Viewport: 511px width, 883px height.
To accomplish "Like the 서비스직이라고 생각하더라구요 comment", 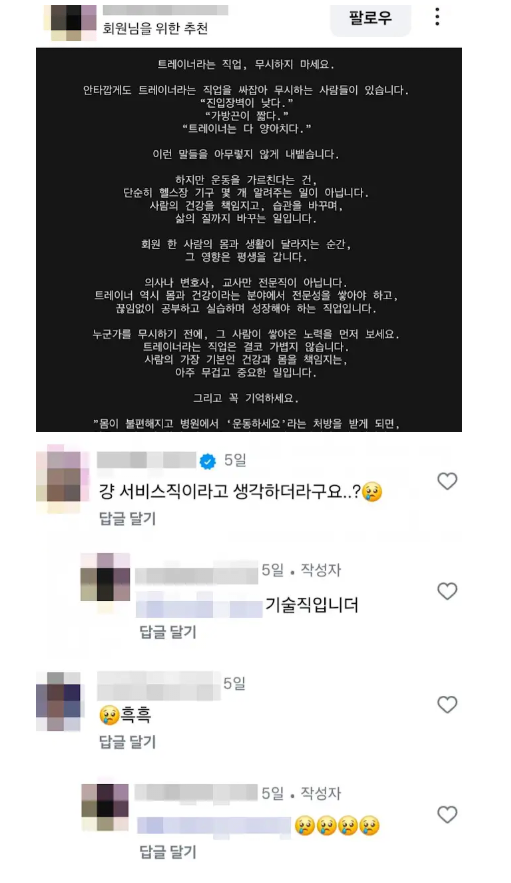I will [x=447, y=481].
